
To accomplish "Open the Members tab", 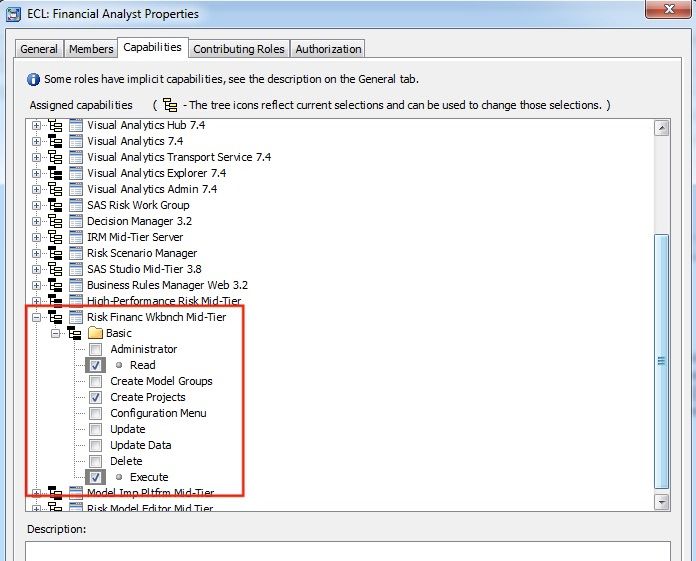I will point(91,49).
